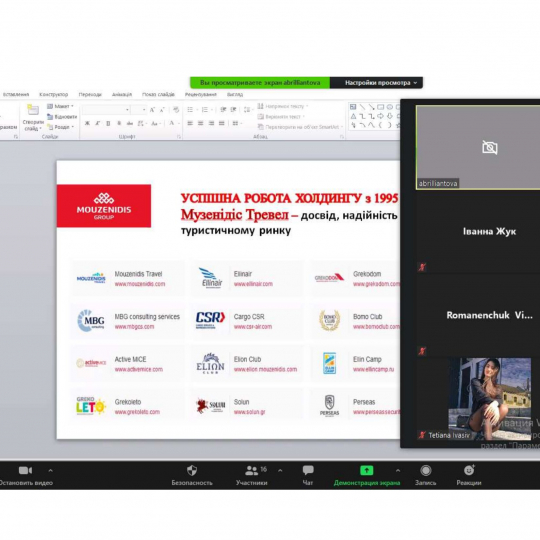
Task: Open the Макет layout dropdown
Action: click(61, 106)
